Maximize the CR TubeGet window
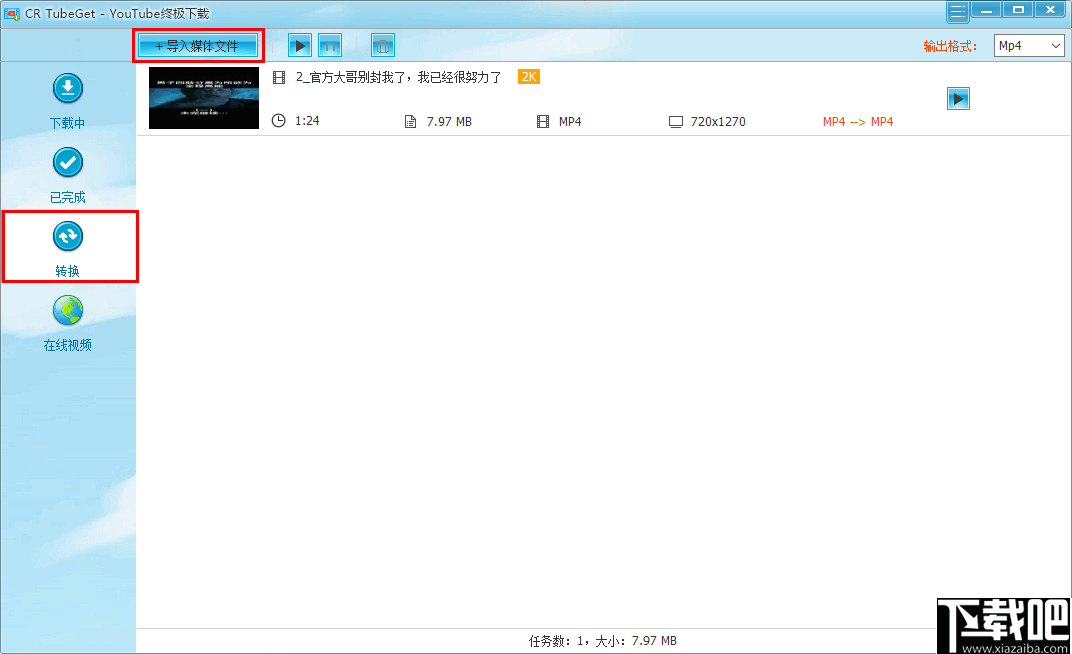The width and height of the screenshot is (1072, 654). [1018, 10]
